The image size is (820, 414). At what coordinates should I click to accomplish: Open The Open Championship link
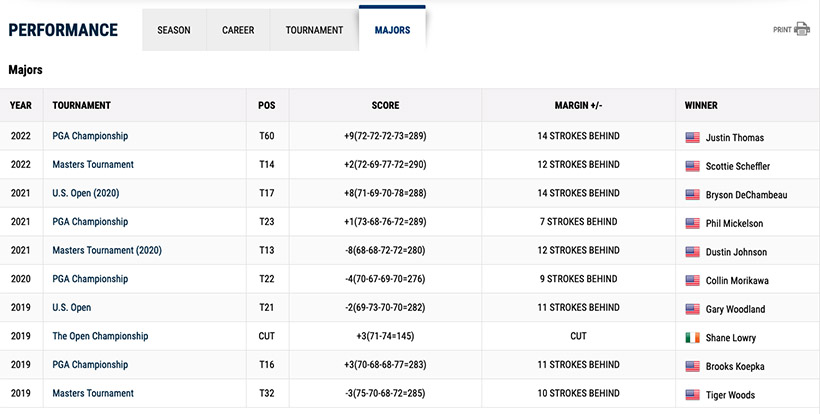tap(100, 336)
